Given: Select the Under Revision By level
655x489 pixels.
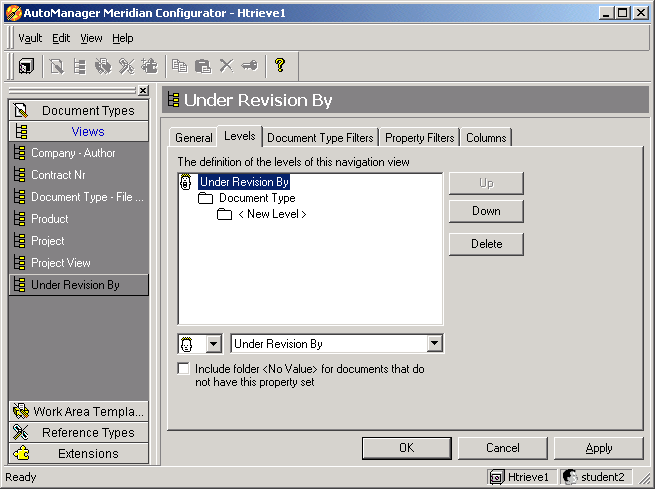Looking at the screenshot, I should click(x=244, y=182).
